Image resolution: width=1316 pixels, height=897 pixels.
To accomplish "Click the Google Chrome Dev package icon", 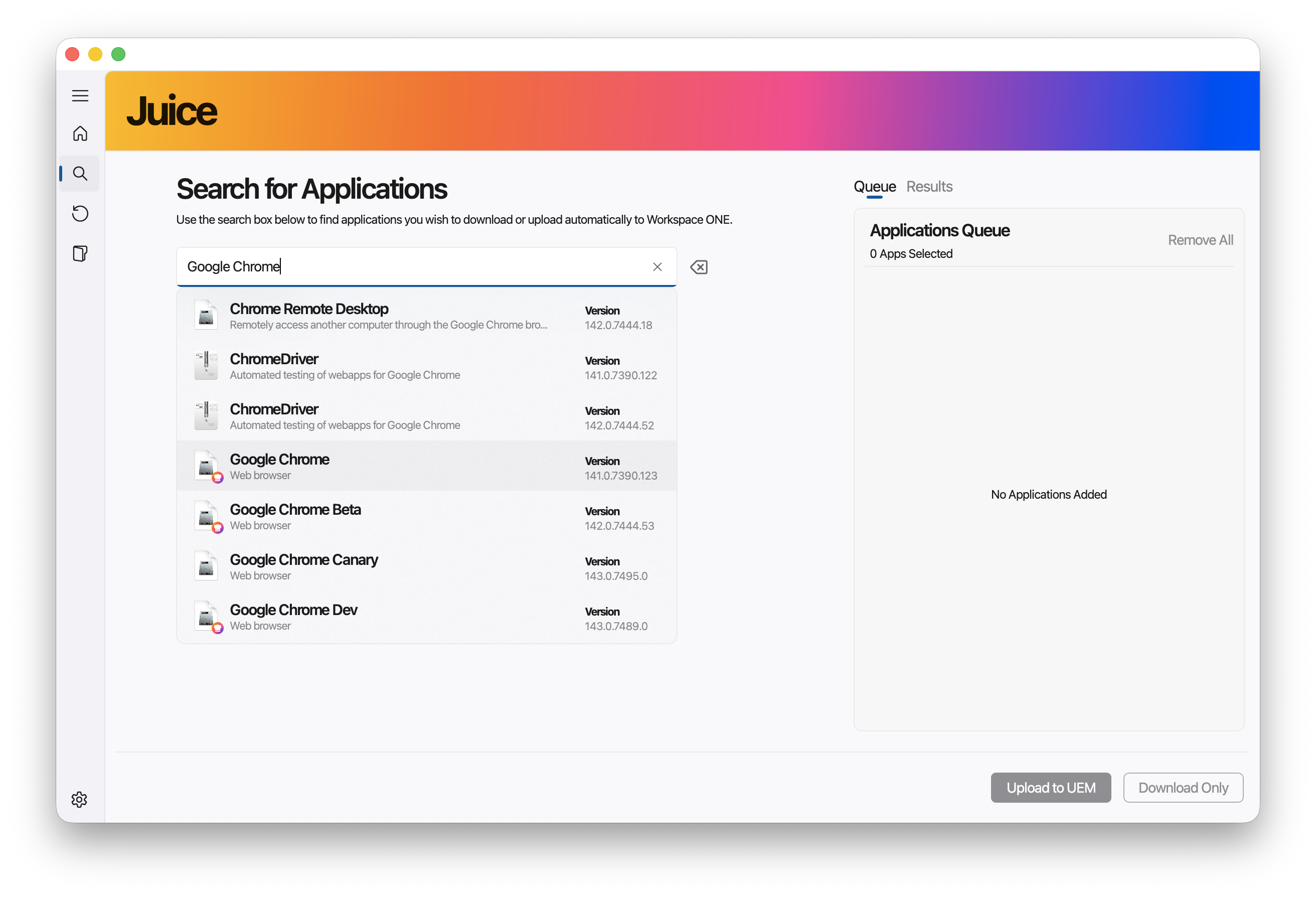I will point(207,616).
